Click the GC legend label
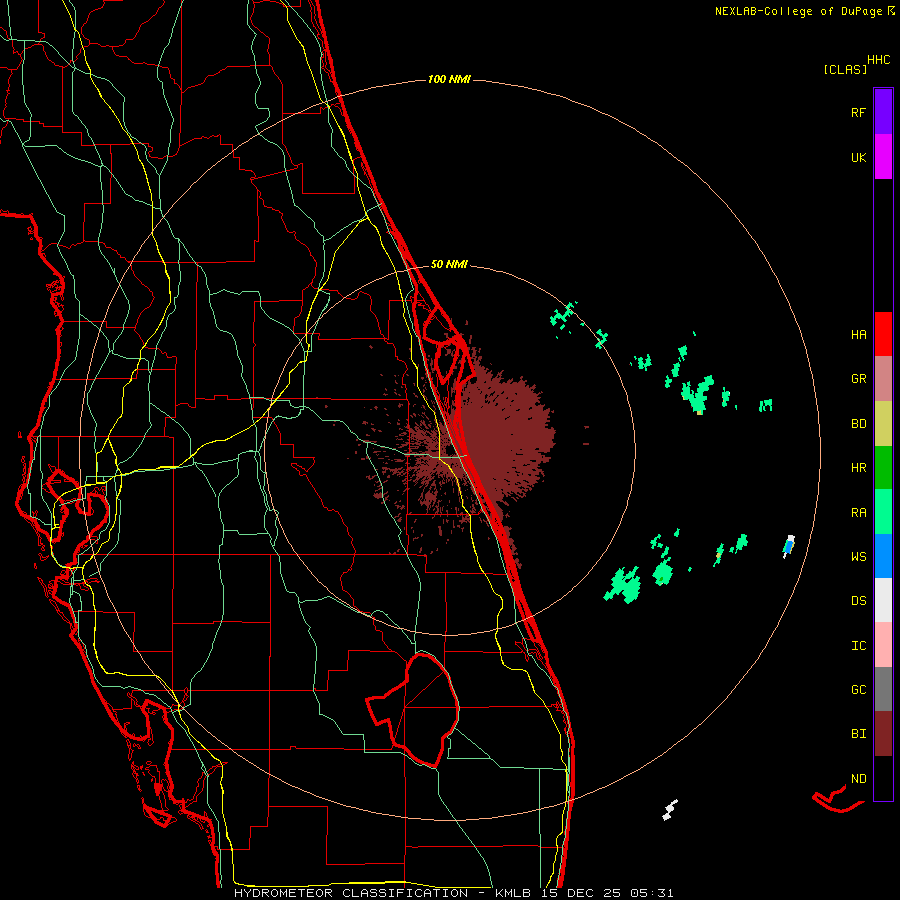The image size is (900, 900). (858, 690)
